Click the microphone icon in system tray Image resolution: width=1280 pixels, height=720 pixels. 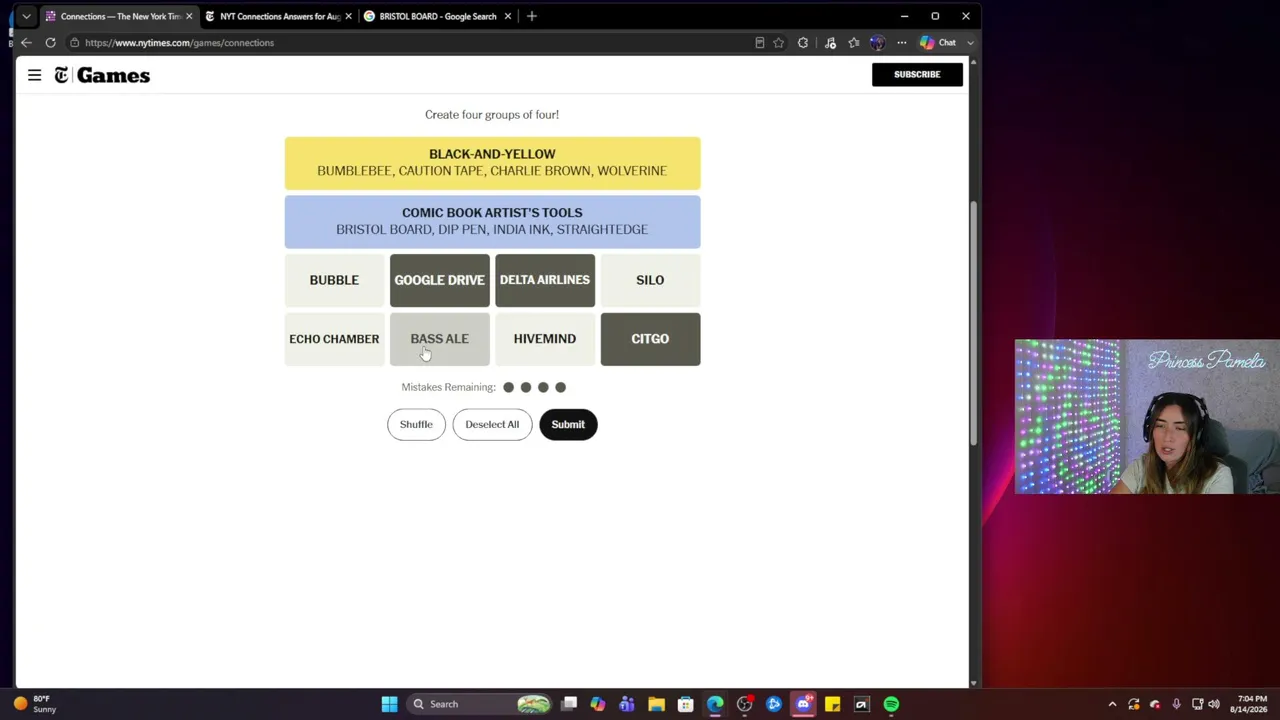tap(1176, 704)
